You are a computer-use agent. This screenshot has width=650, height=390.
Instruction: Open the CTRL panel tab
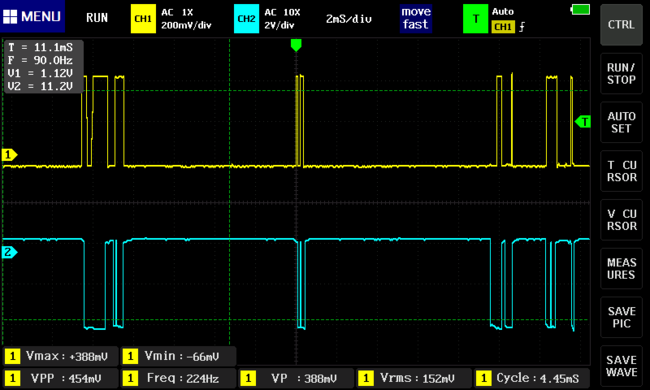(x=621, y=25)
